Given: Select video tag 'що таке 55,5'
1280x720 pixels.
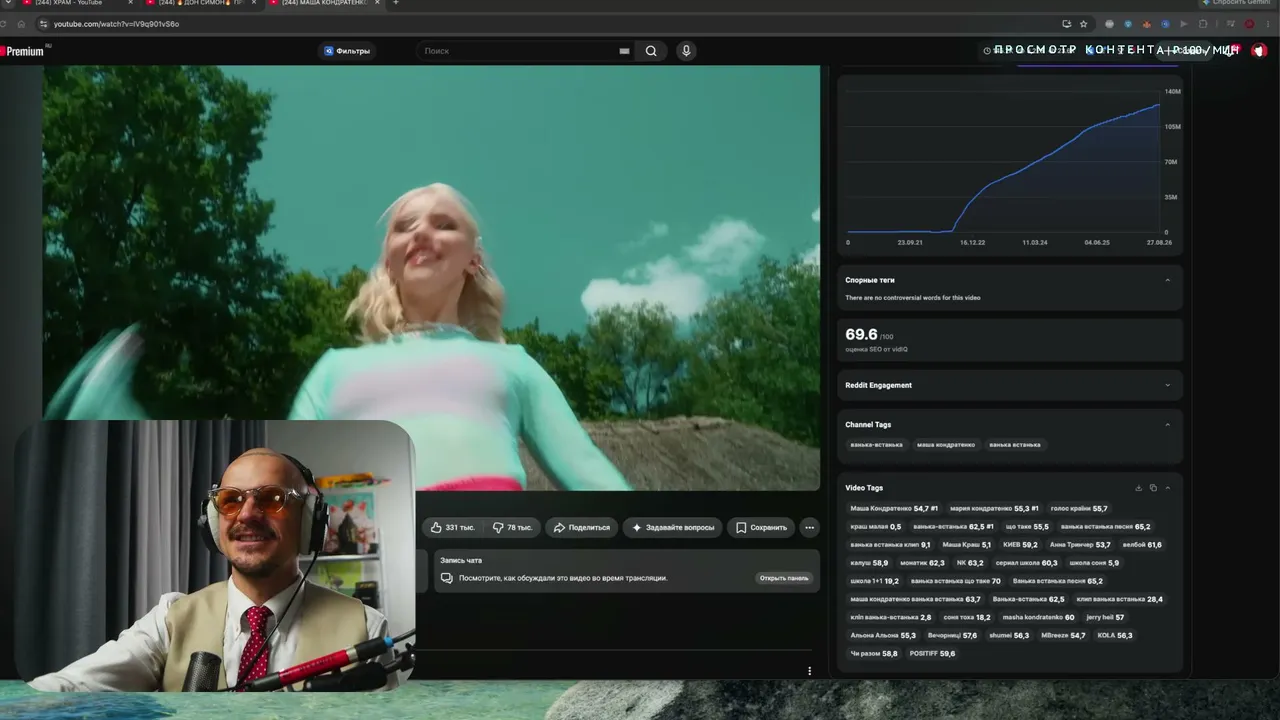Looking at the screenshot, I should [x=1027, y=526].
